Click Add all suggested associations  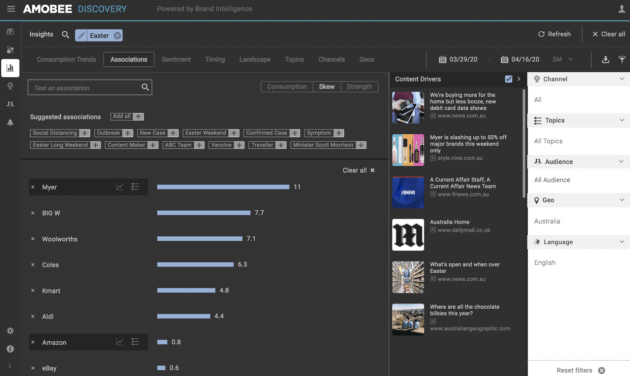127,116
